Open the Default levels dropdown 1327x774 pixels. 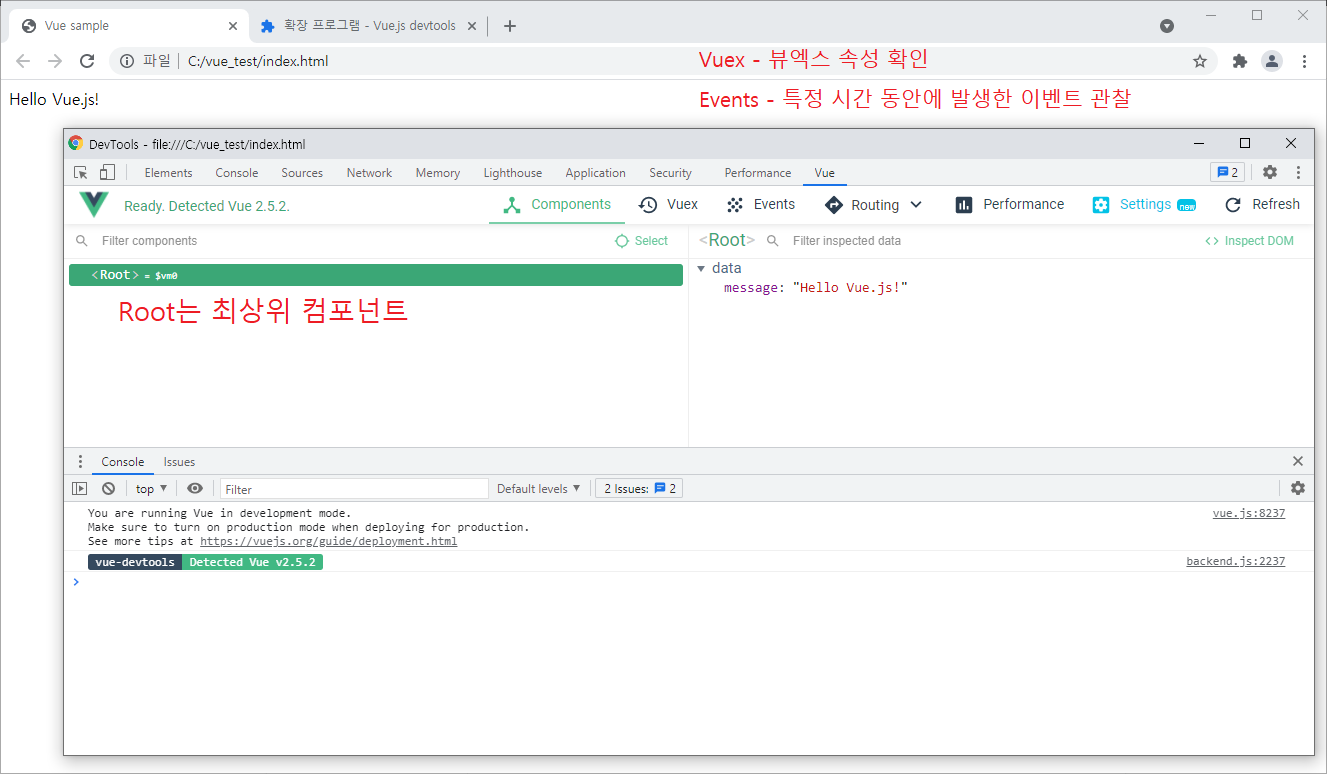point(538,489)
